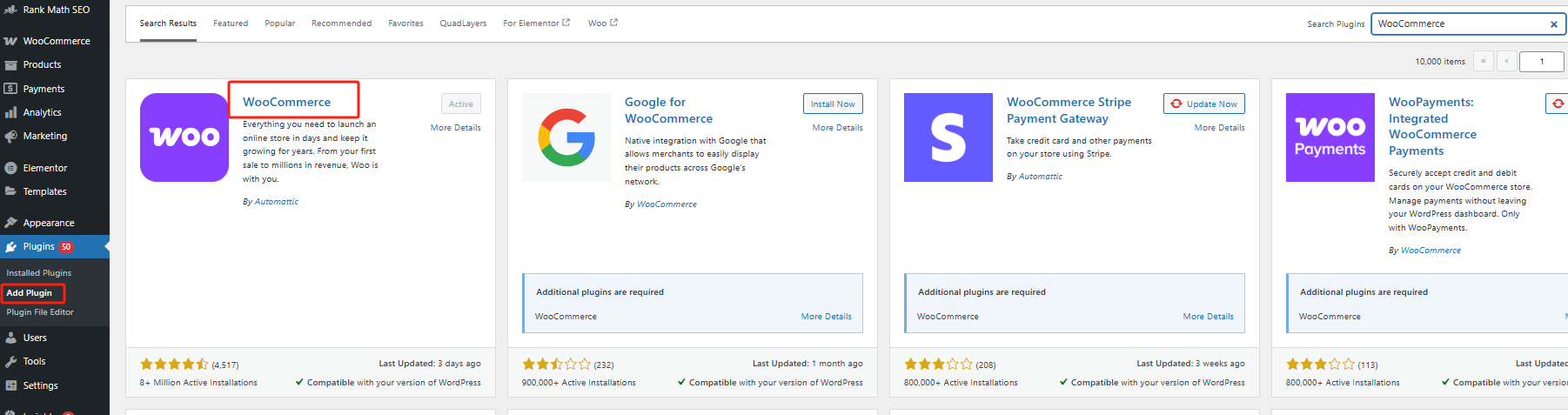Click the Google for WooCommerce logo
The height and width of the screenshot is (415, 1568).
(x=566, y=137)
